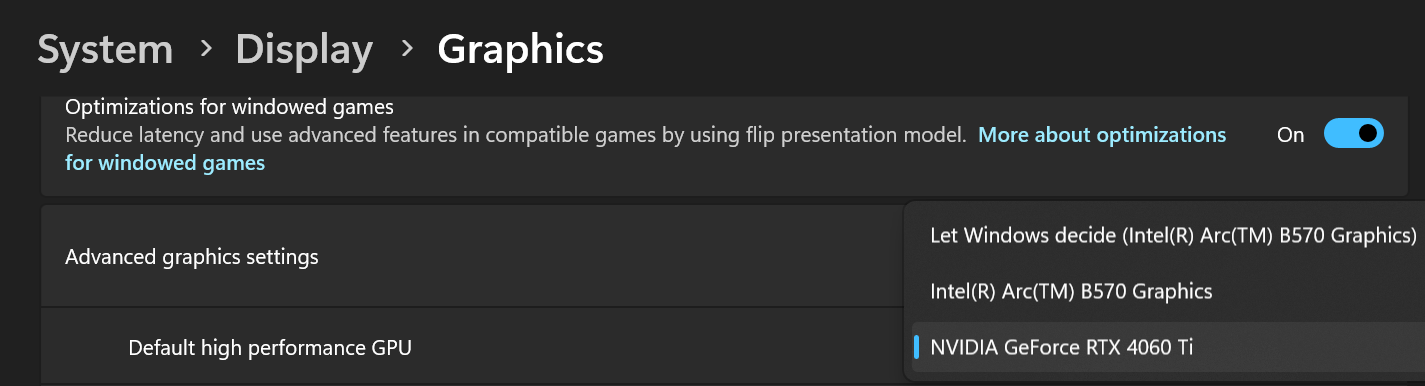Click the Graphics page title

520,49
